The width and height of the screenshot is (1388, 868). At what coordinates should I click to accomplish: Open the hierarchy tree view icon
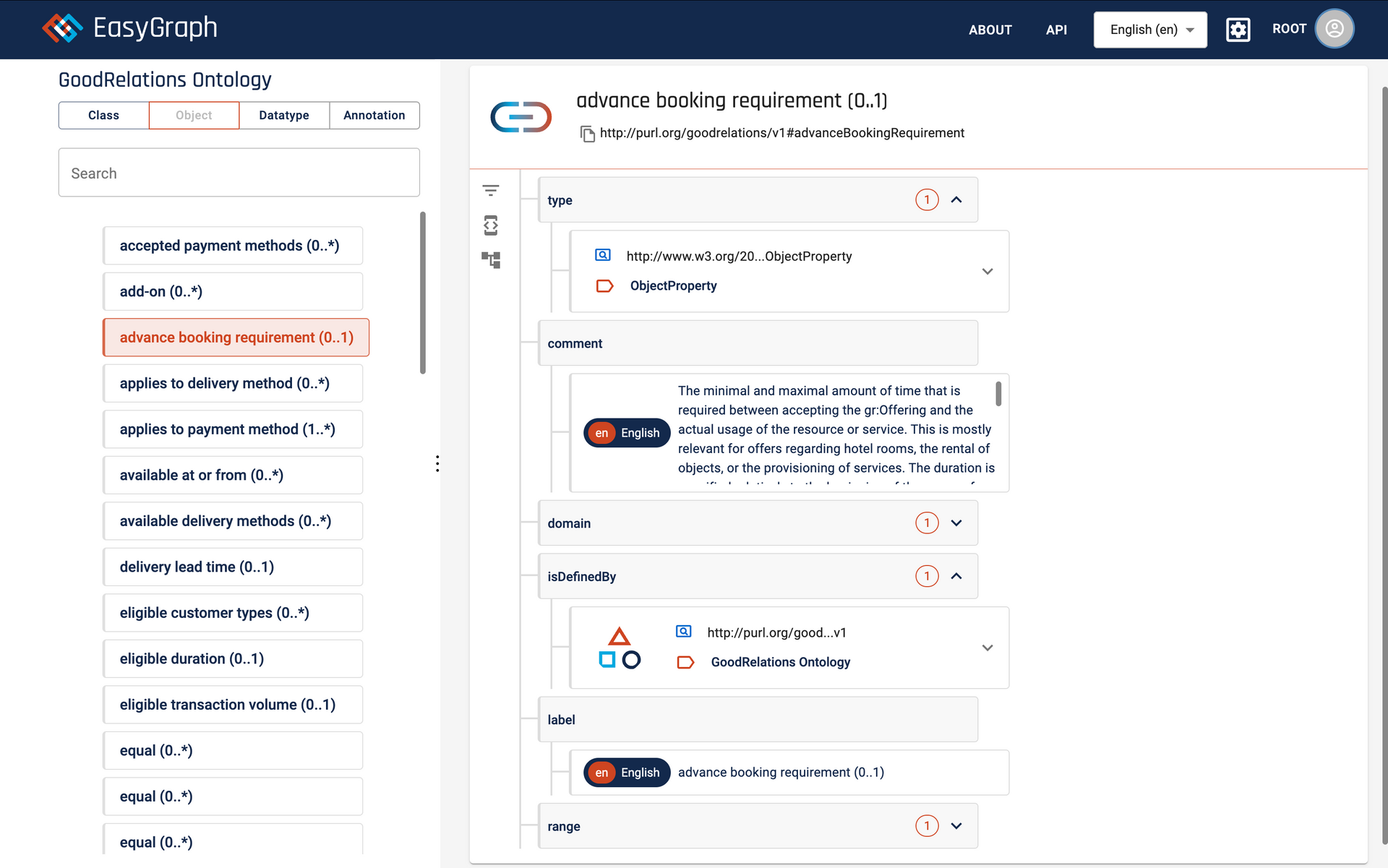[x=491, y=259]
